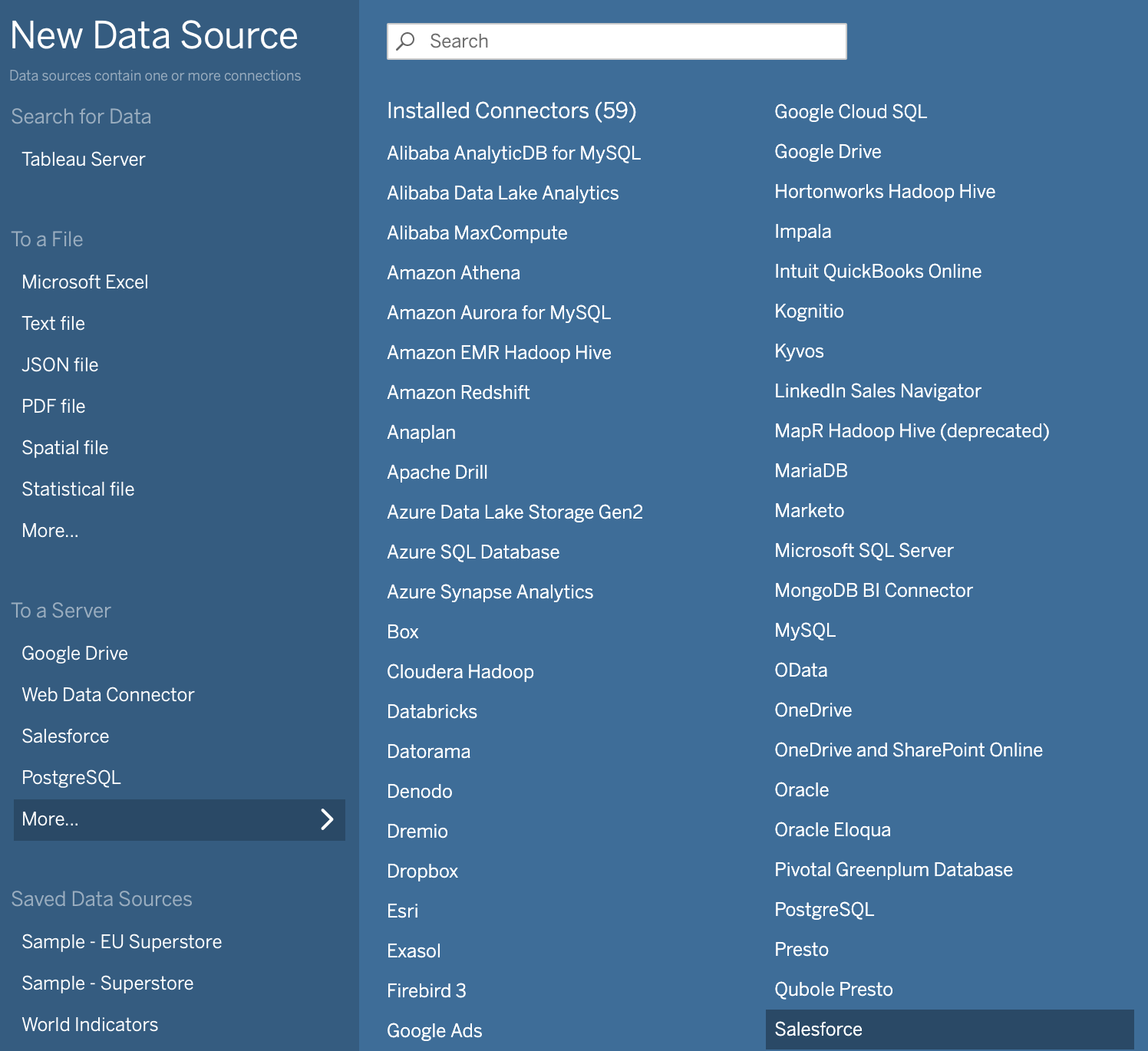Viewport: 1148px width, 1051px height.
Task: Choose Alibaba Data Lake Analytics
Action: [x=503, y=193]
